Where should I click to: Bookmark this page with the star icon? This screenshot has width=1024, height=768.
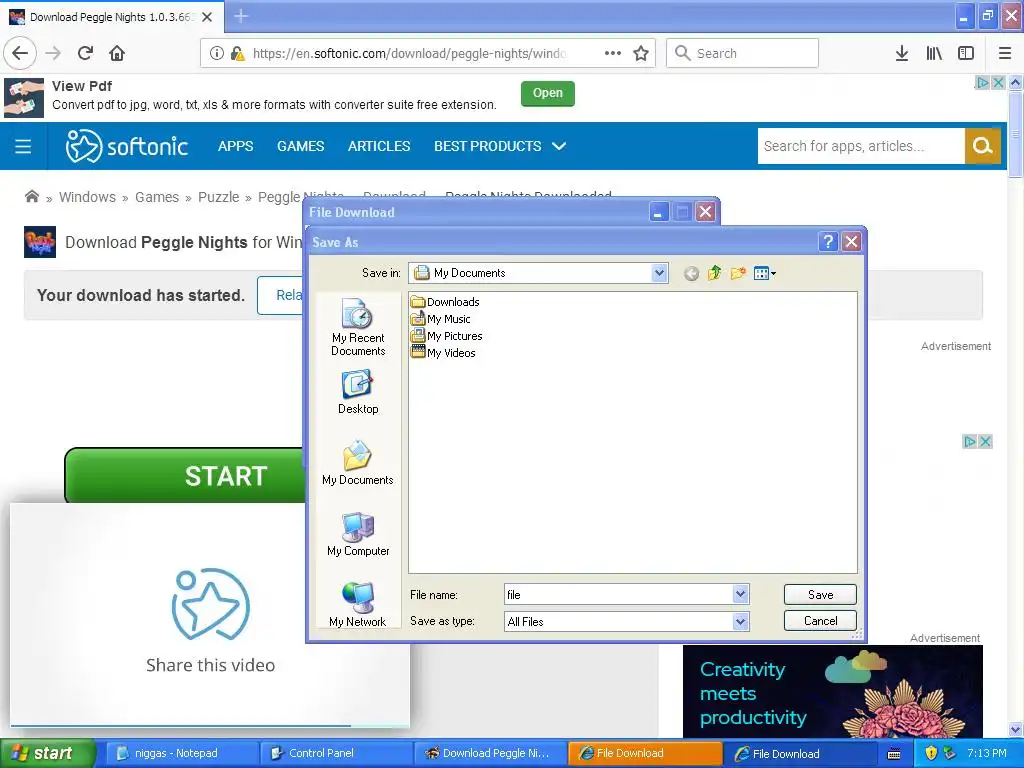(641, 54)
